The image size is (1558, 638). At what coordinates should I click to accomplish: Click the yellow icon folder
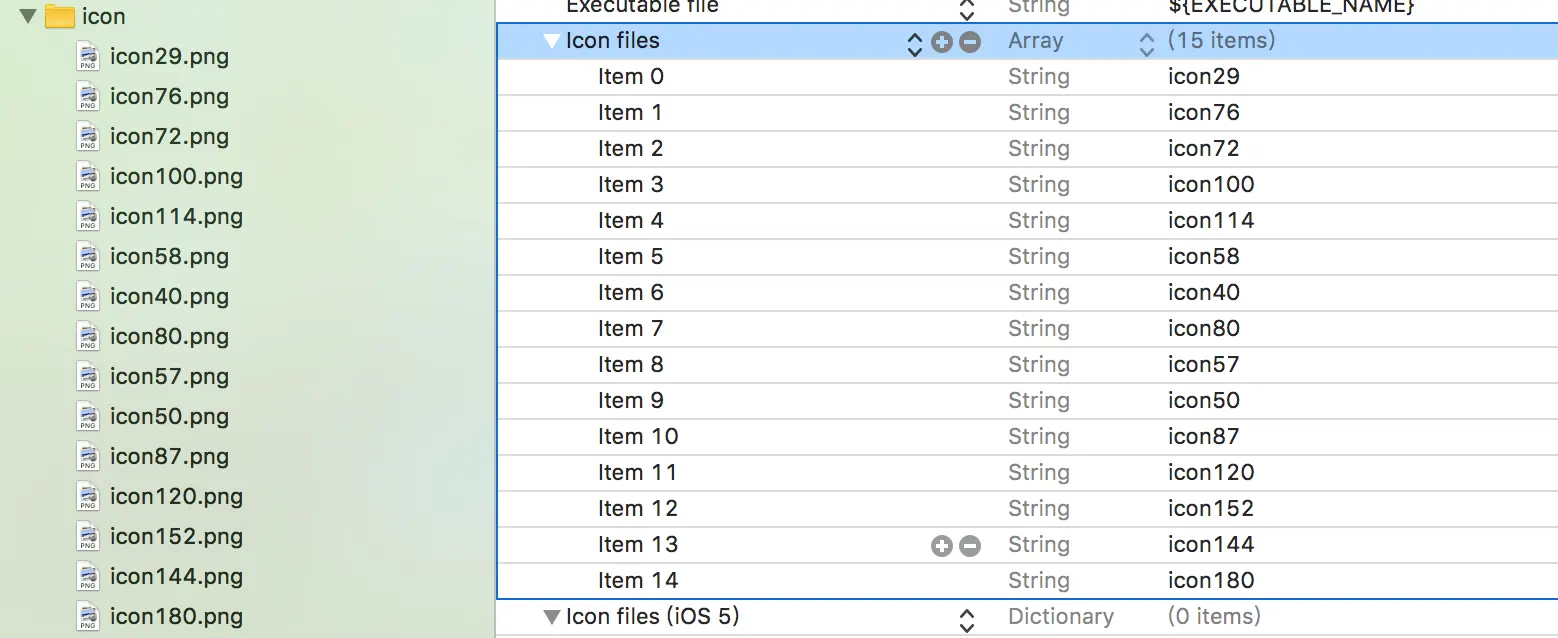pos(61,17)
